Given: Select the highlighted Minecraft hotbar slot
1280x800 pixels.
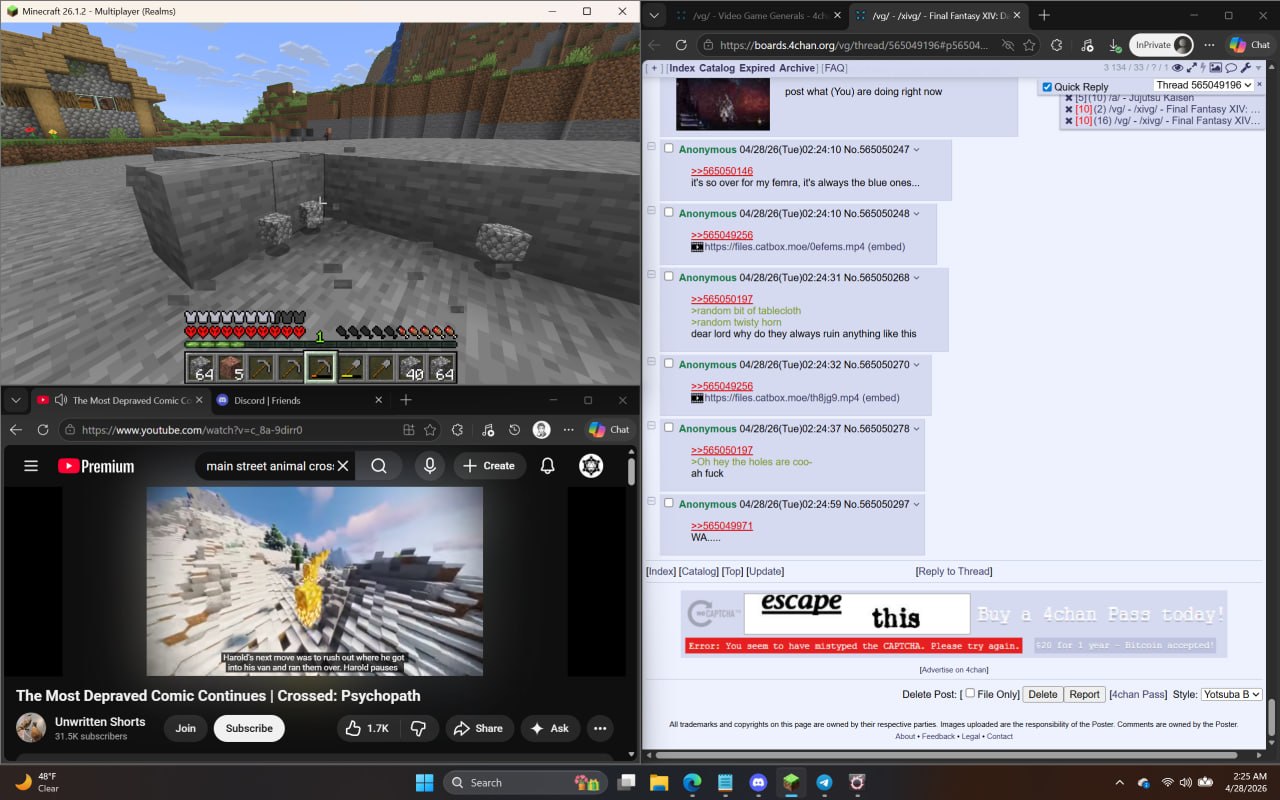Looking at the screenshot, I should click(x=320, y=367).
